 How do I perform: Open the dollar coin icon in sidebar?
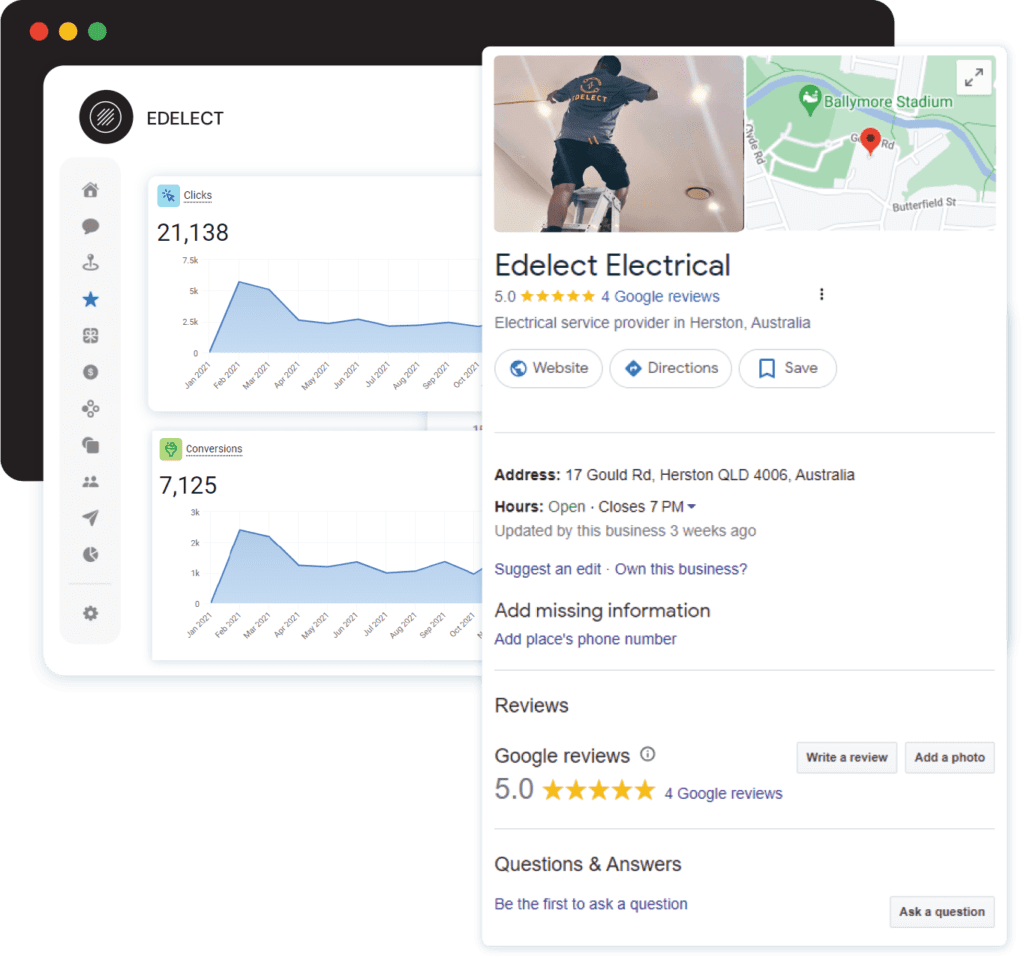[x=91, y=372]
